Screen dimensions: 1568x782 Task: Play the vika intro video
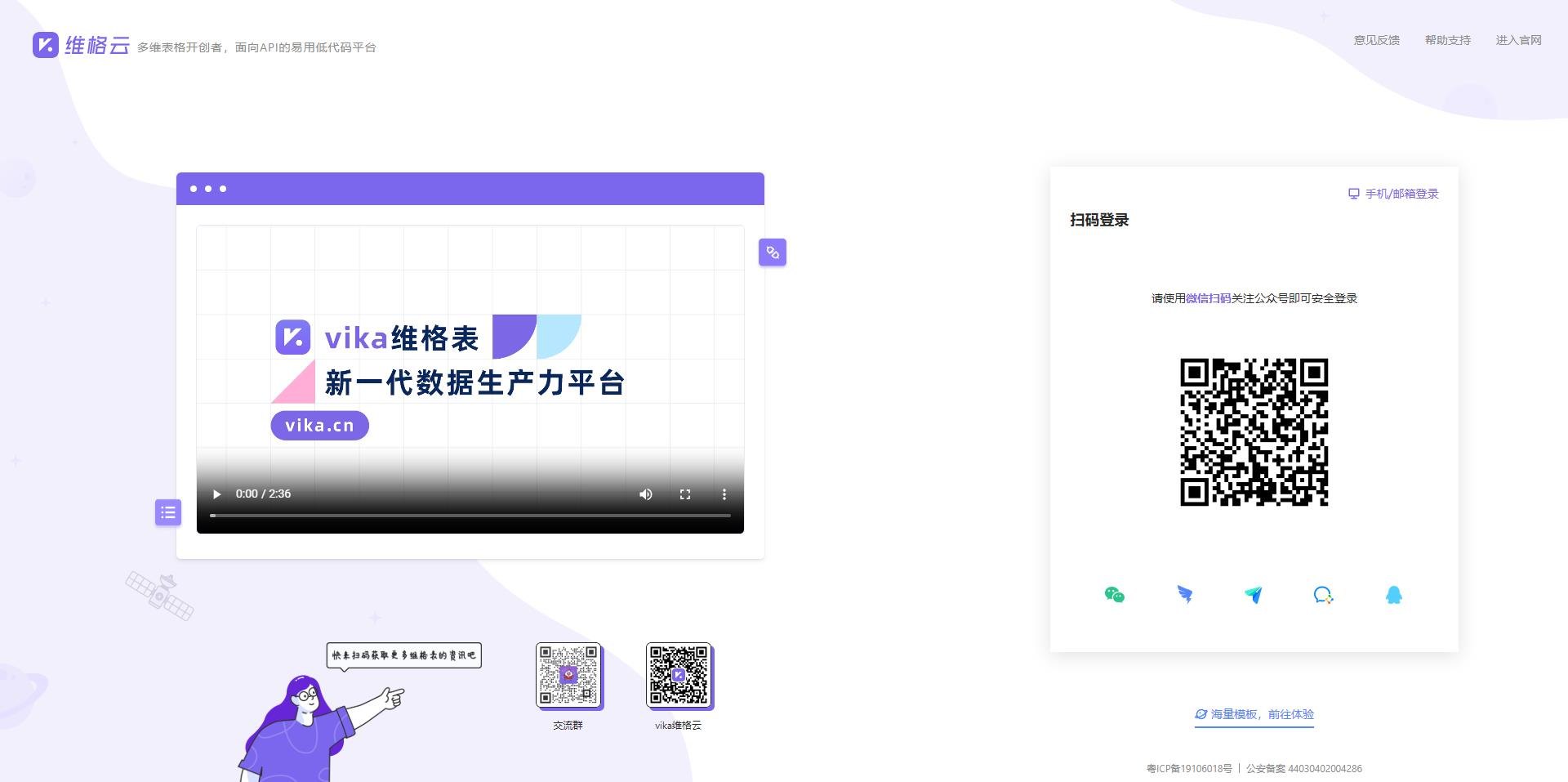pyautogui.click(x=216, y=494)
